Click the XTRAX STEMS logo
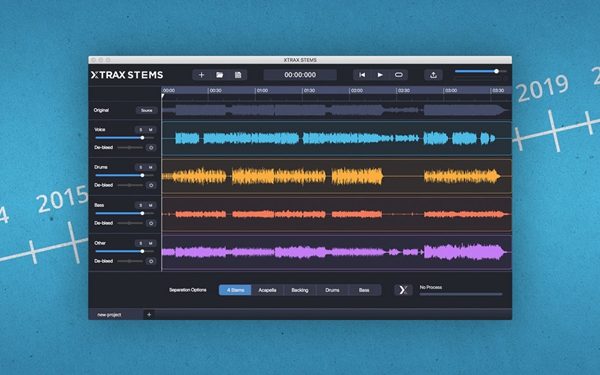 coord(127,75)
